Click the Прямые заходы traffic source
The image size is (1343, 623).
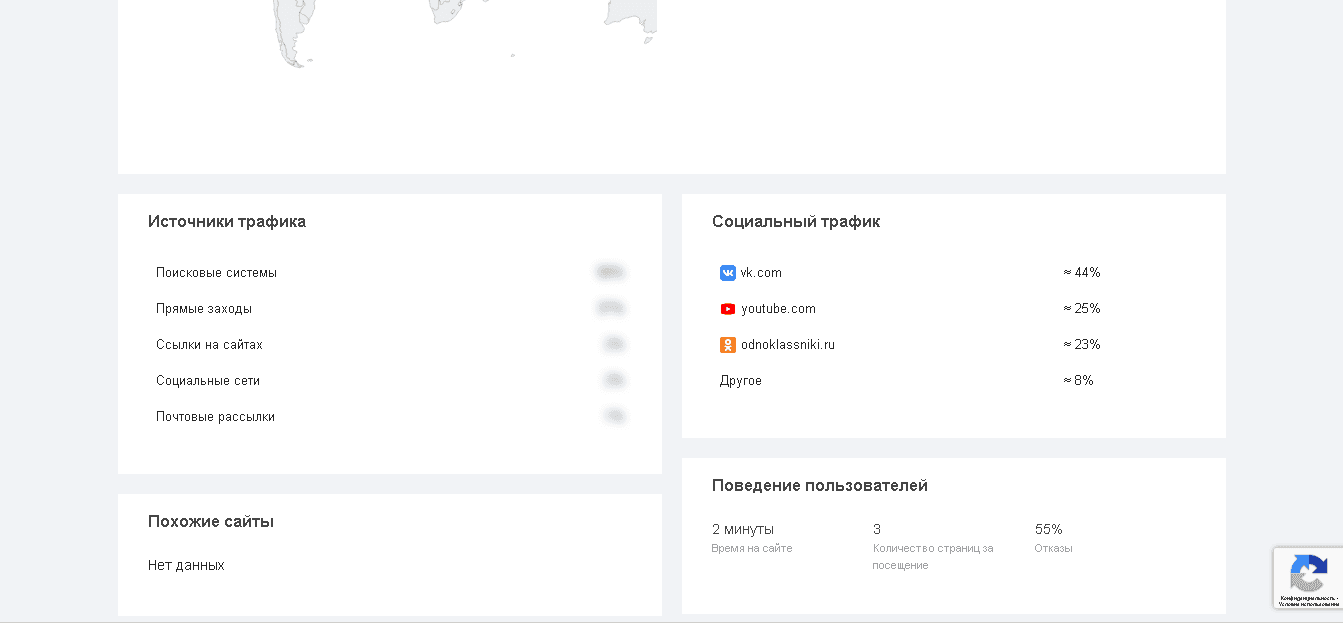204,309
